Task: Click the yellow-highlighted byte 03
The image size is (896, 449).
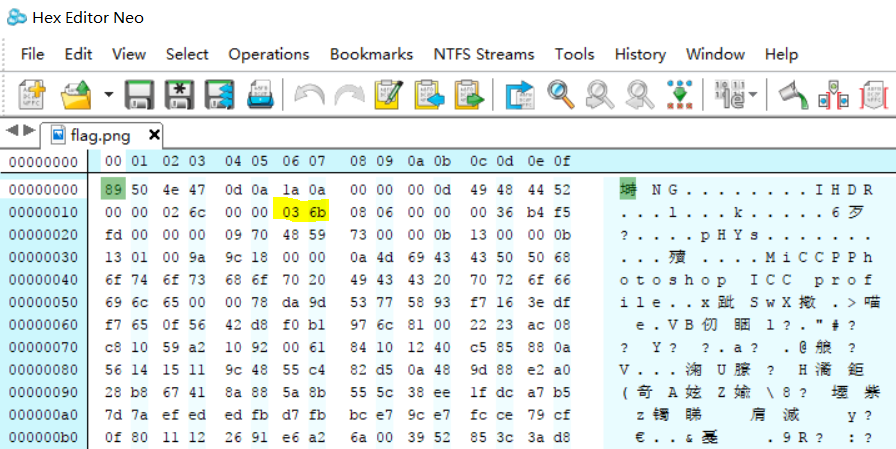Action: tap(291, 213)
